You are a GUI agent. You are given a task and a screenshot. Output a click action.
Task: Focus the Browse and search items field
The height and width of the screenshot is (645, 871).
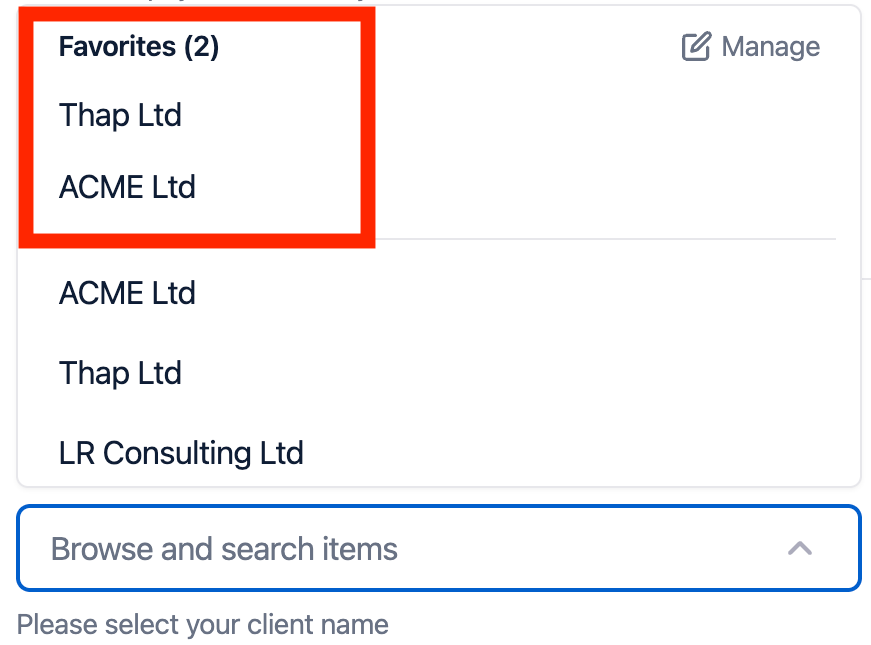point(400,548)
